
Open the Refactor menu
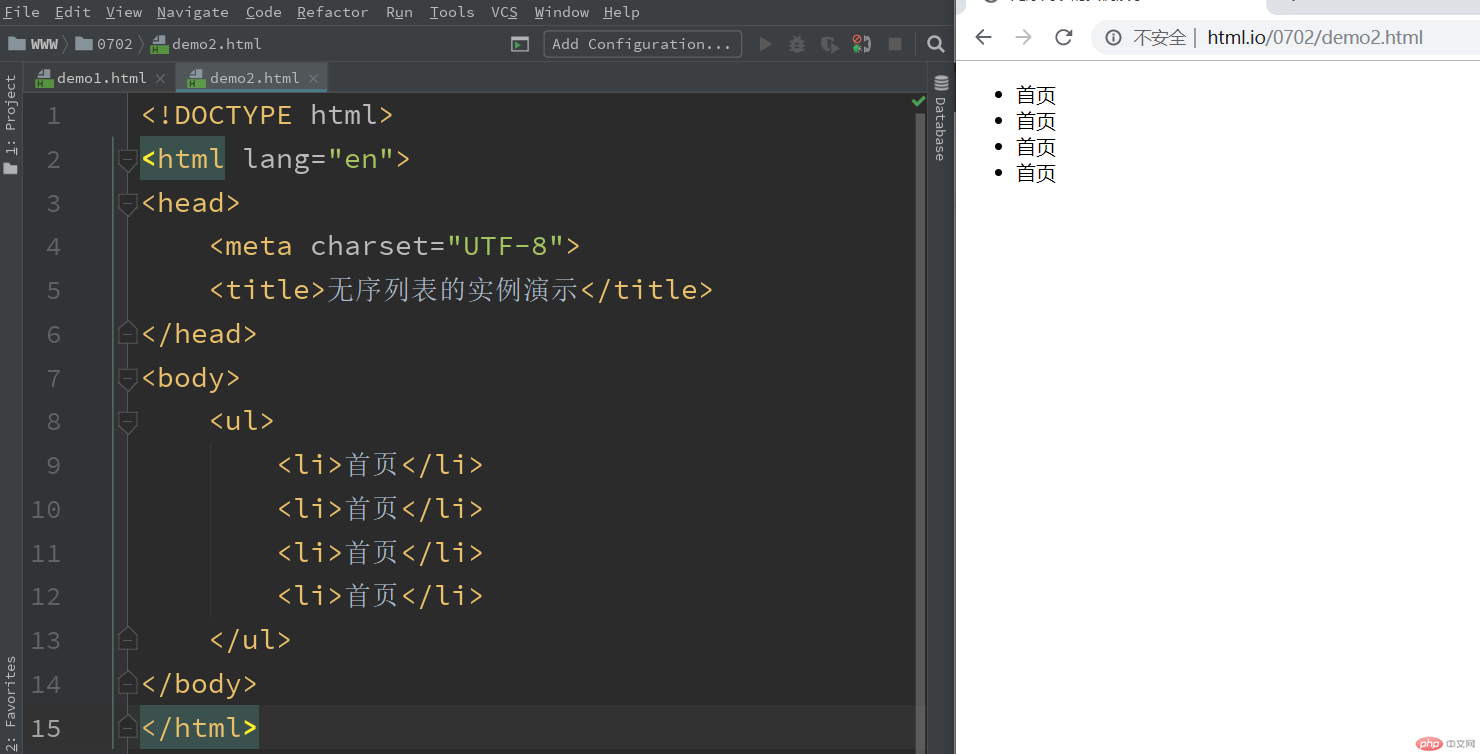click(x=333, y=12)
